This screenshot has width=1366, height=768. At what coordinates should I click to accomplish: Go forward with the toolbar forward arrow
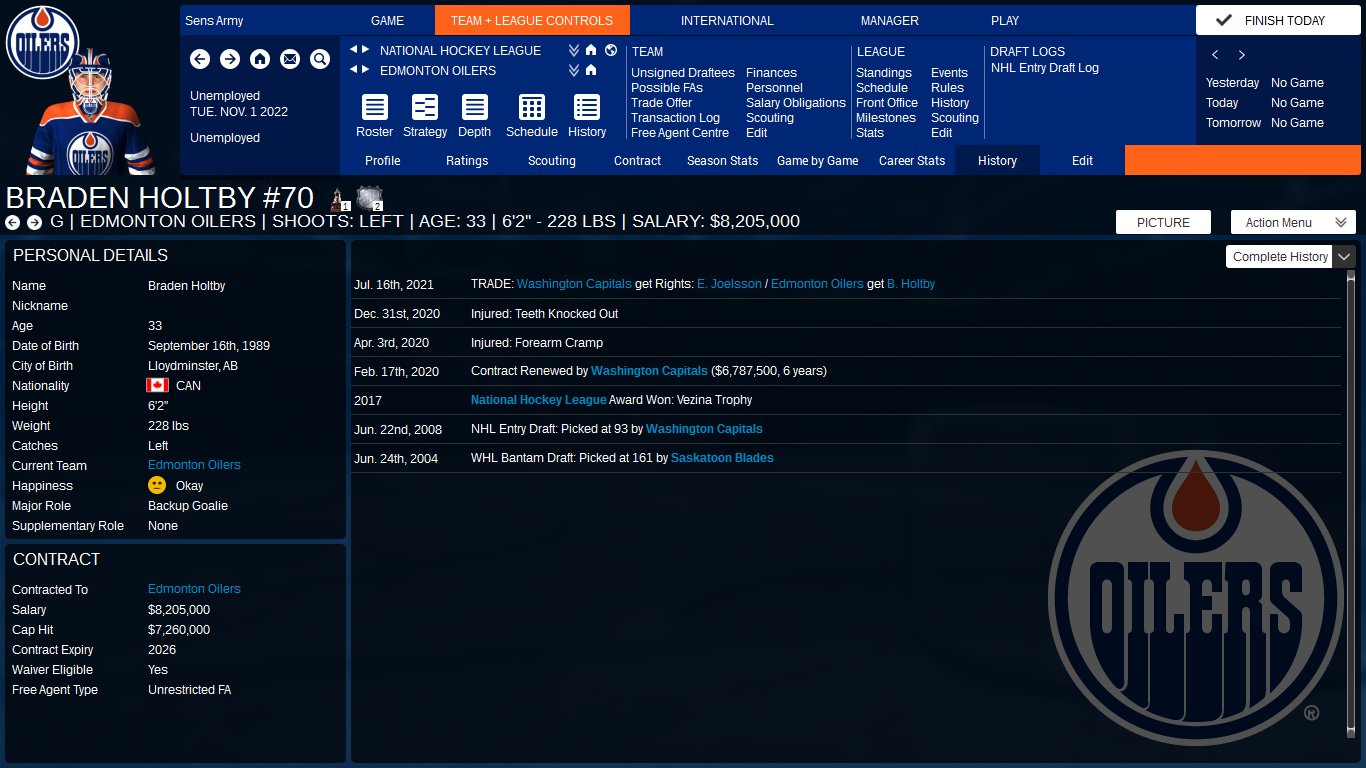(230, 60)
